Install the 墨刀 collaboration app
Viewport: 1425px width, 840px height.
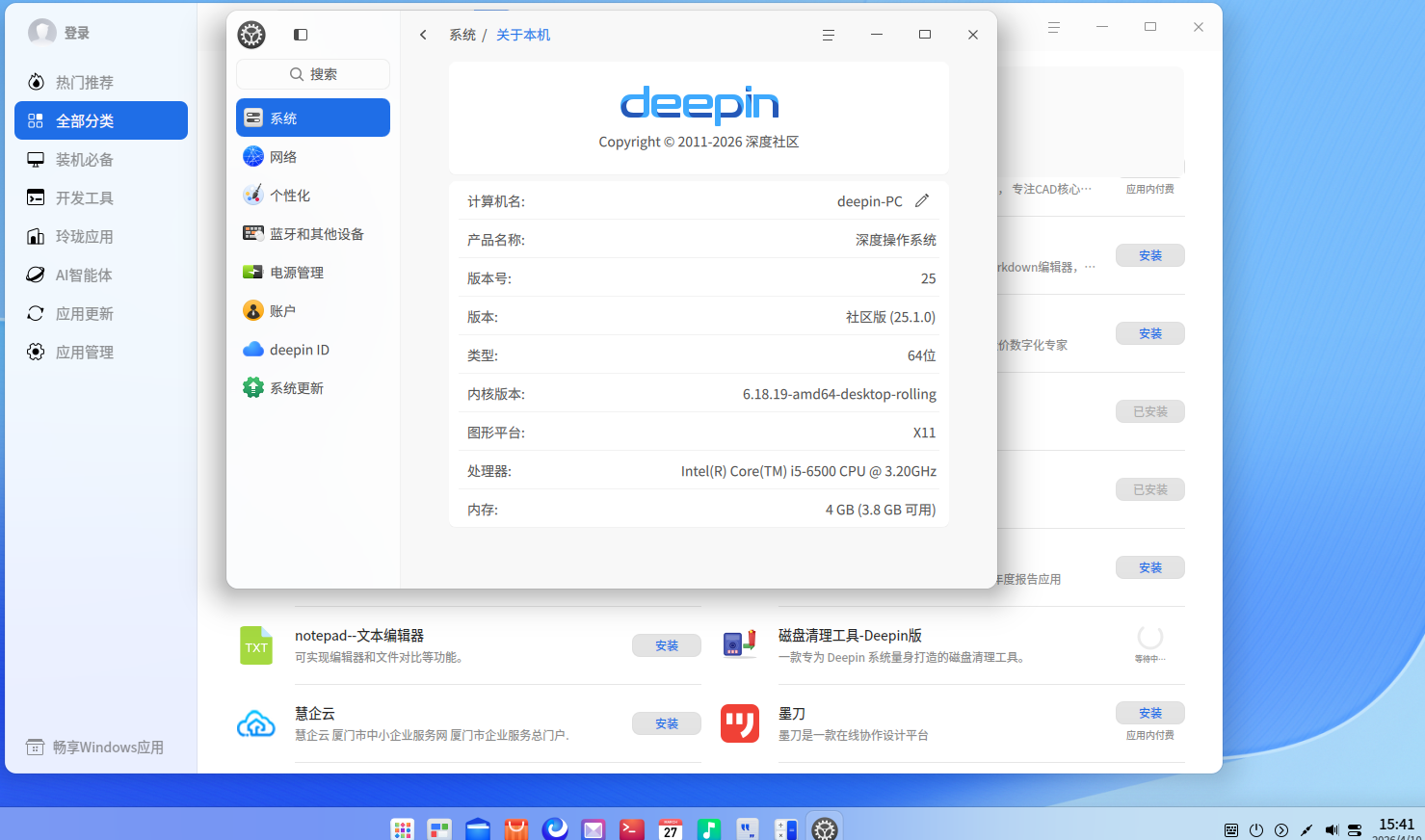coord(1149,713)
